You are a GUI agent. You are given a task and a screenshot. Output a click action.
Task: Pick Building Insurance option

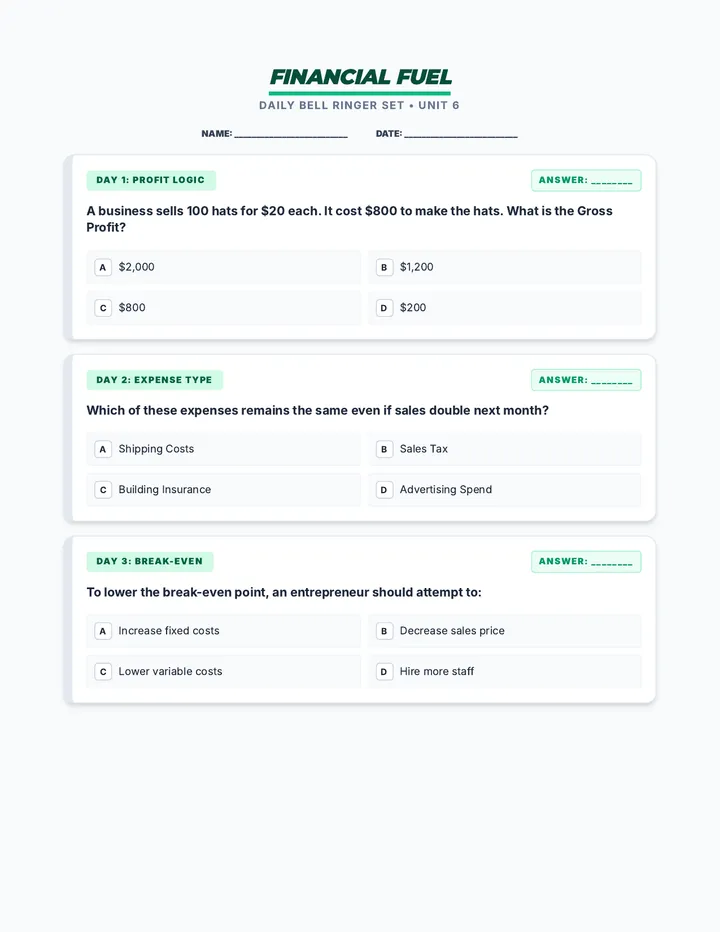(224, 490)
